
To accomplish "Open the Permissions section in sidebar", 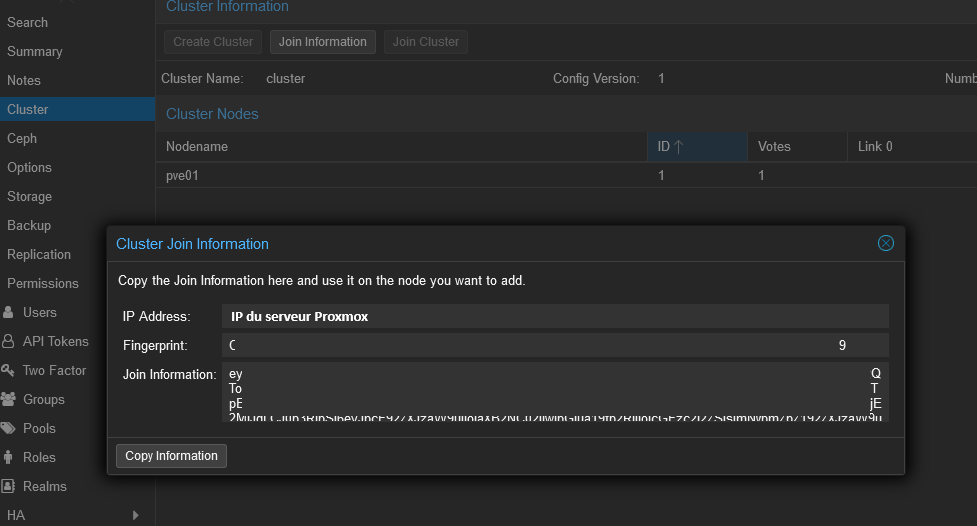I will (x=42, y=283).
